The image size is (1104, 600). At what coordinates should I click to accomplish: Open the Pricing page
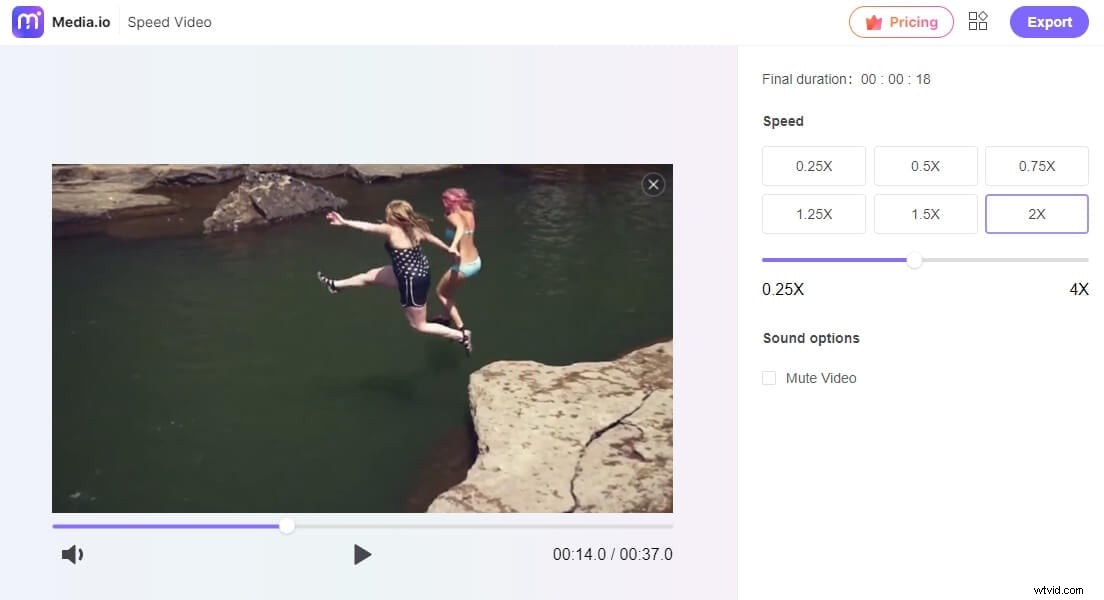(x=901, y=21)
